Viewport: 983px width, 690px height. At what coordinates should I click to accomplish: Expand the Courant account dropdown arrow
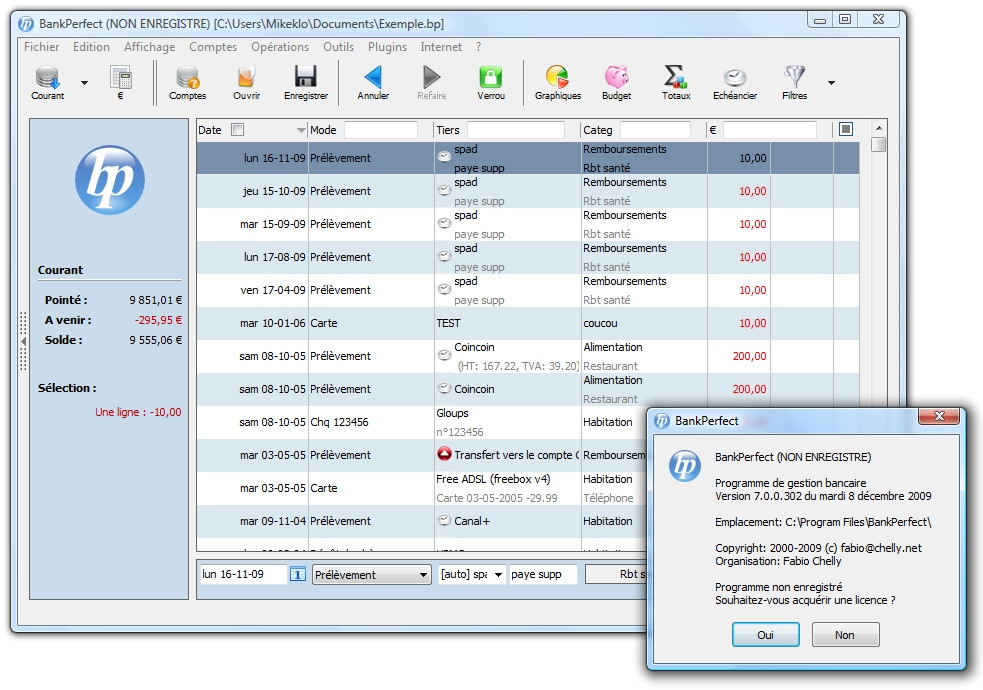pyautogui.click(x=84, y=82)
